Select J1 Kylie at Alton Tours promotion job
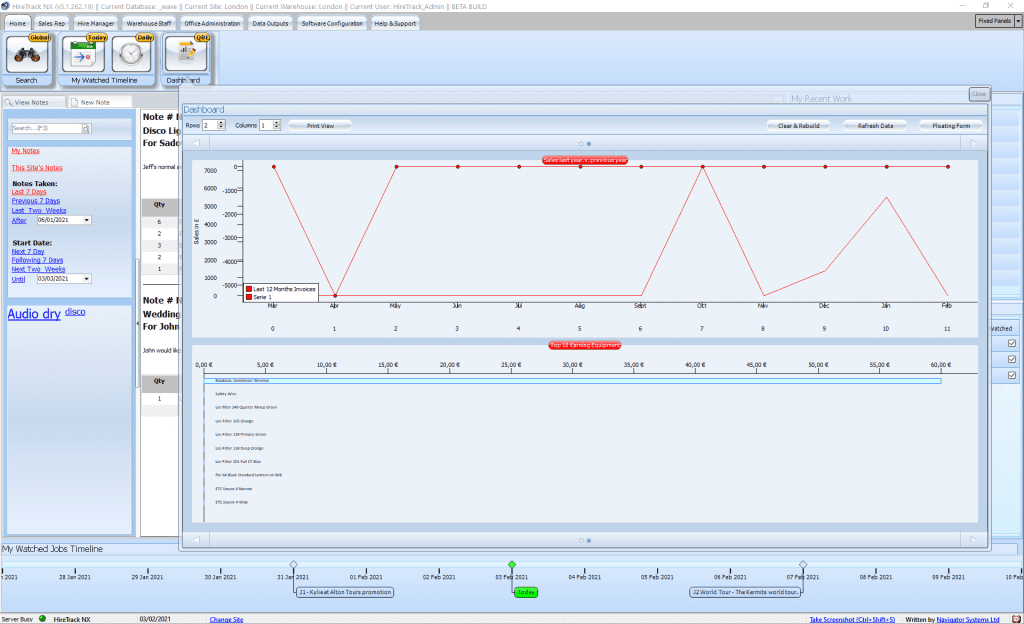Image resolution: width=1024 pixels, height=624 pixels. coord(345,592)
